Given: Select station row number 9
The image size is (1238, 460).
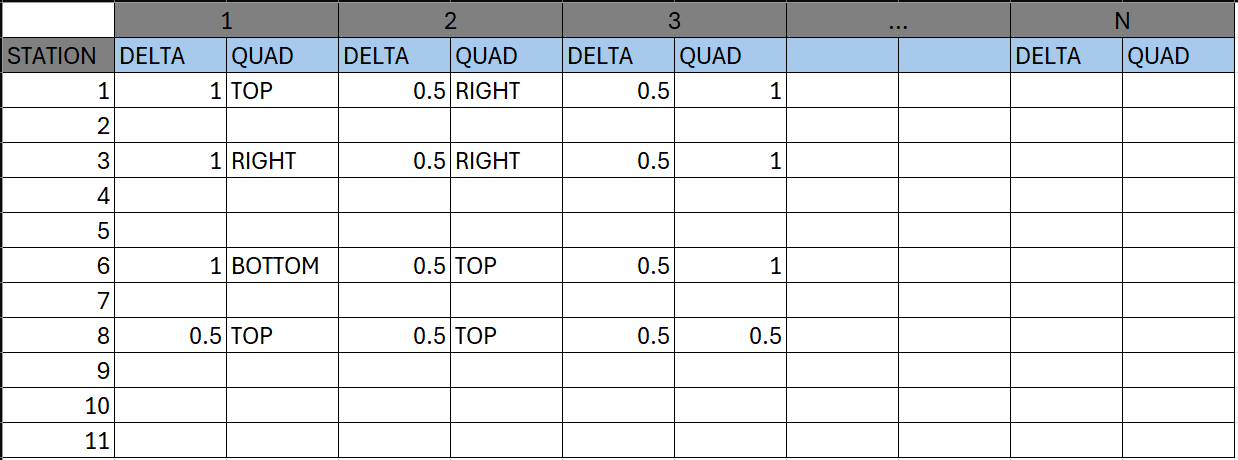Looking at the screenshot, I should pos(58,371).
